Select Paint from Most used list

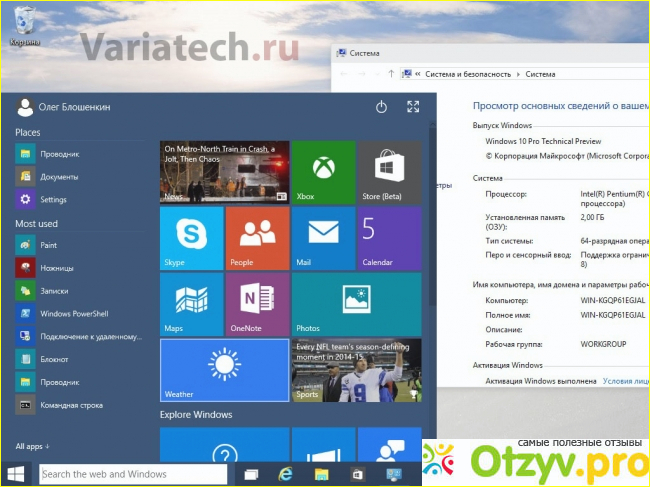[48, 245]
